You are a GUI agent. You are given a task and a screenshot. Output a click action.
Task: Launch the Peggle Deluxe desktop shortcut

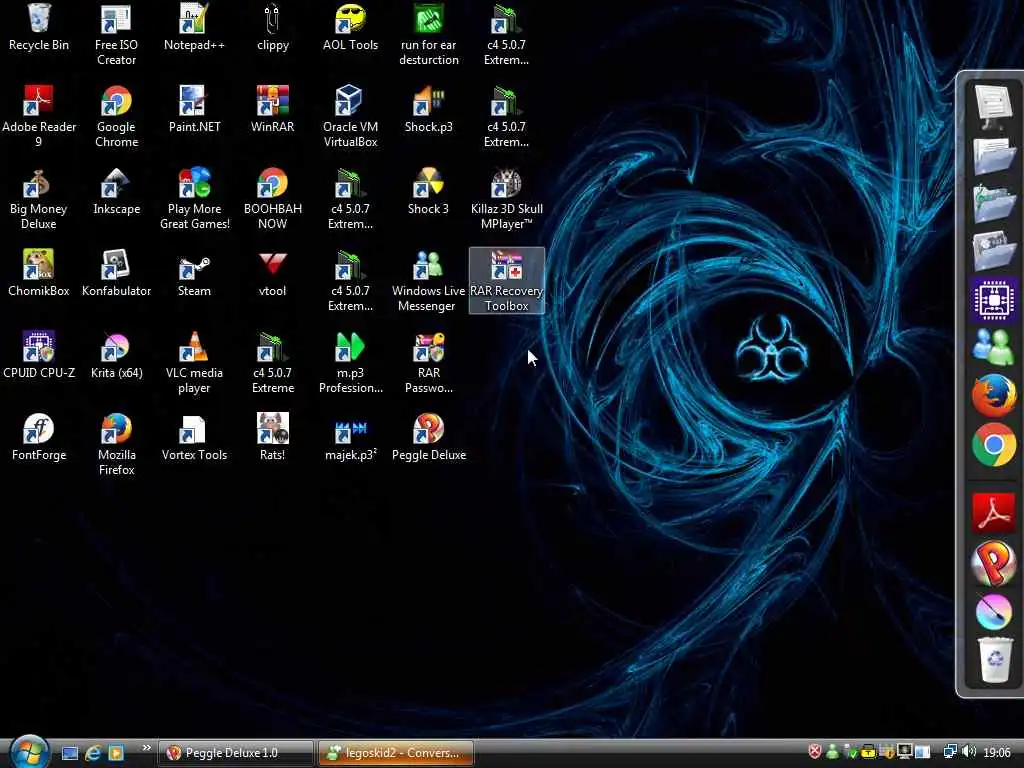click(428, 438)
